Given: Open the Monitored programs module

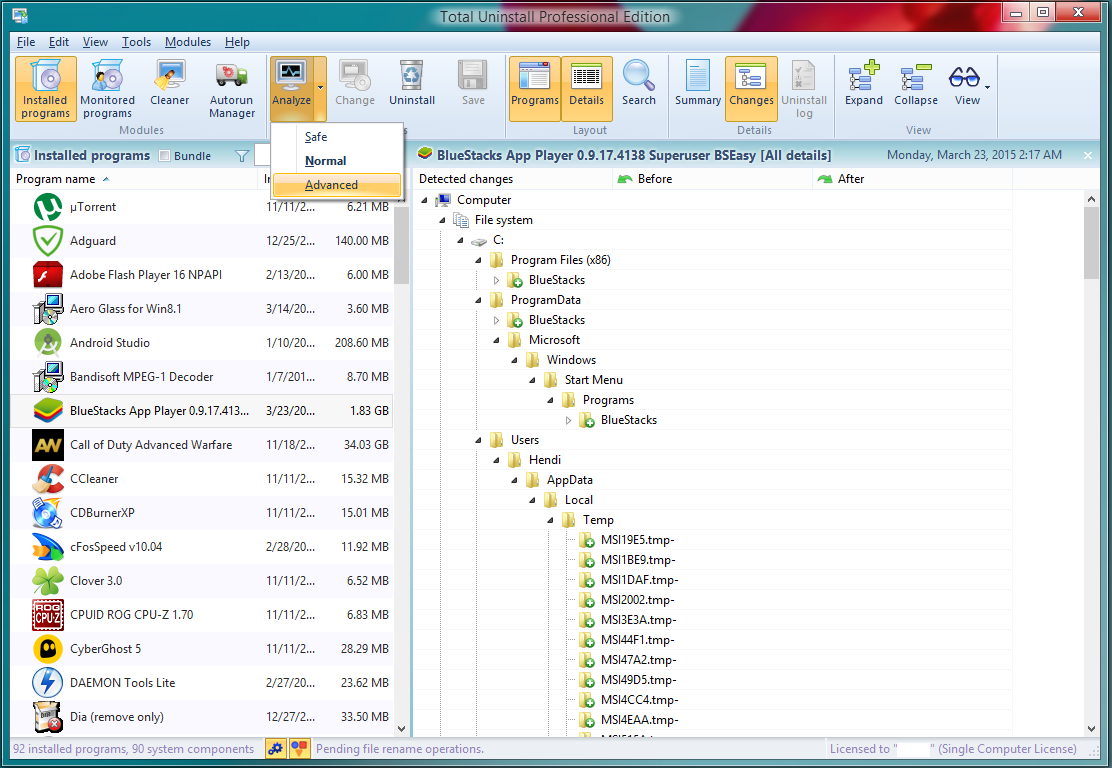Looking at the screenshot, I should 107,89.
